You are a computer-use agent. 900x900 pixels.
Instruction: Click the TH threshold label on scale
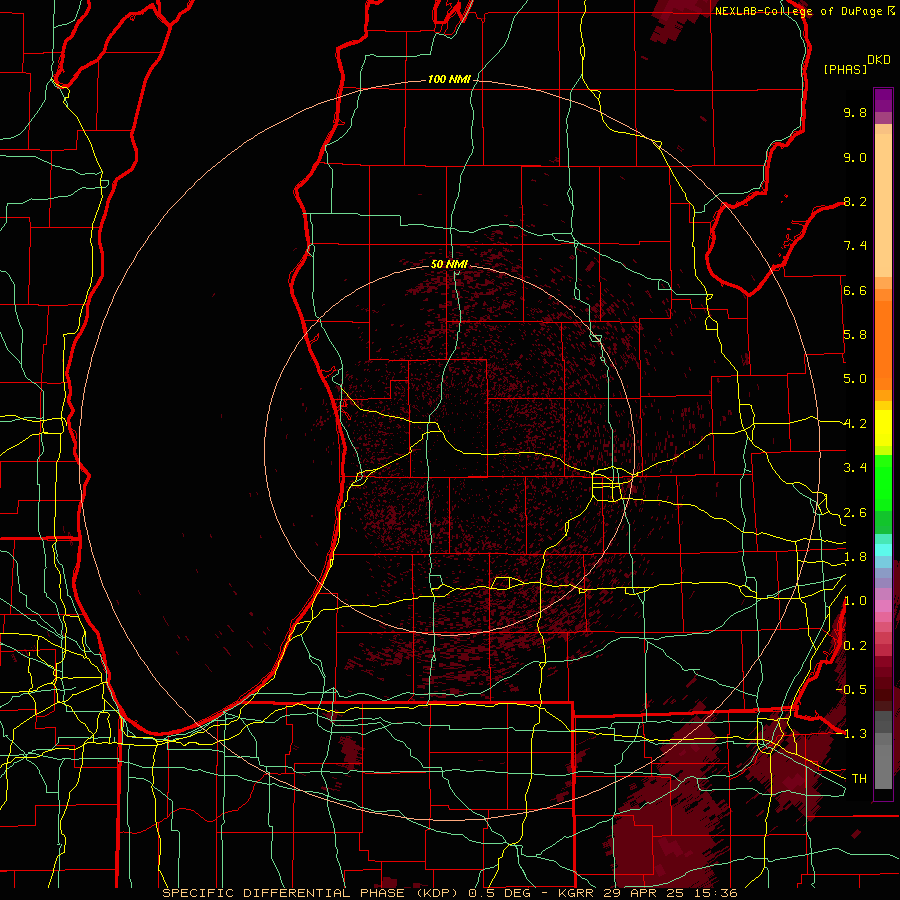[859, 779]
